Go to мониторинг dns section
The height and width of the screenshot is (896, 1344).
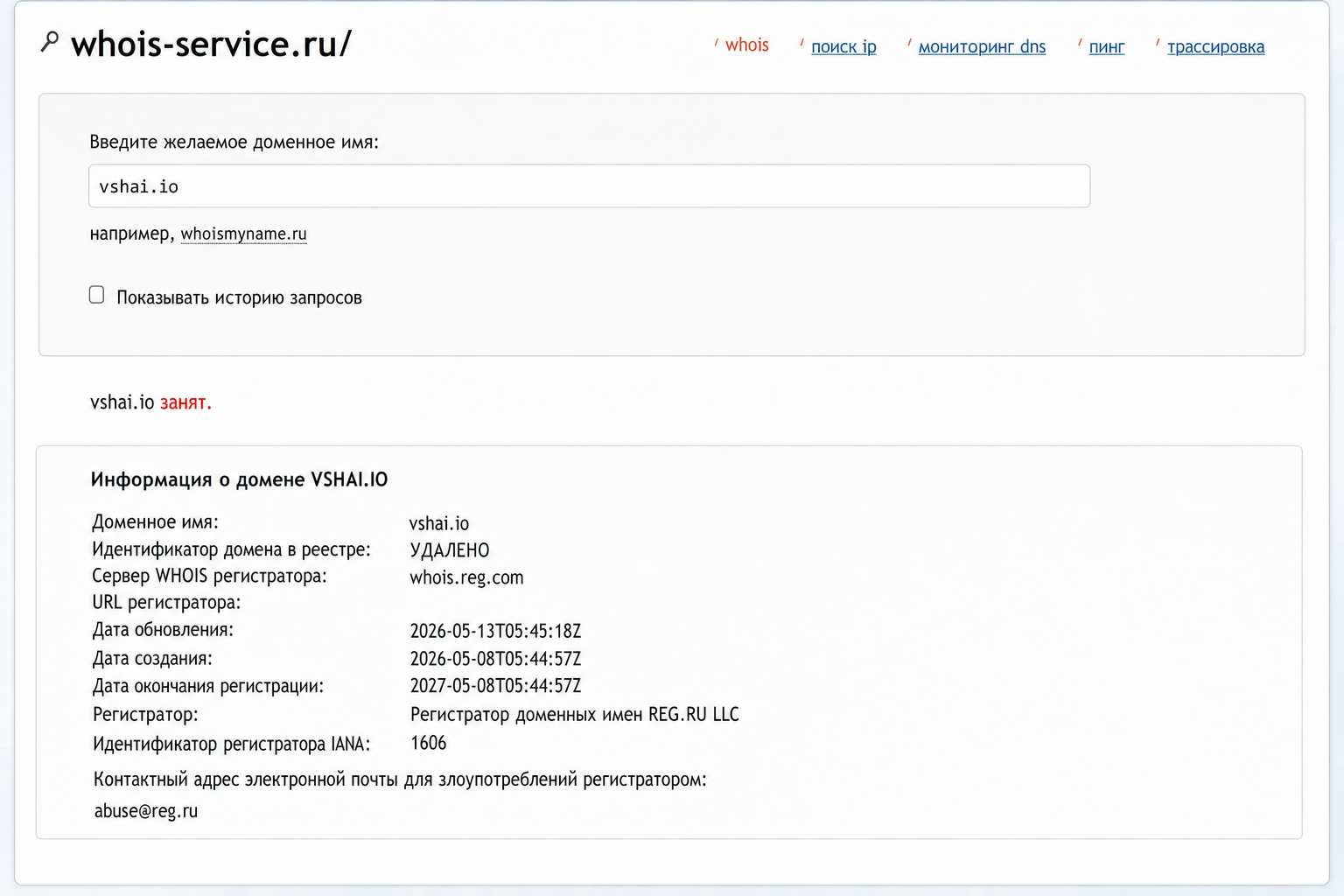pyautogui.click(x=982, y=46)
